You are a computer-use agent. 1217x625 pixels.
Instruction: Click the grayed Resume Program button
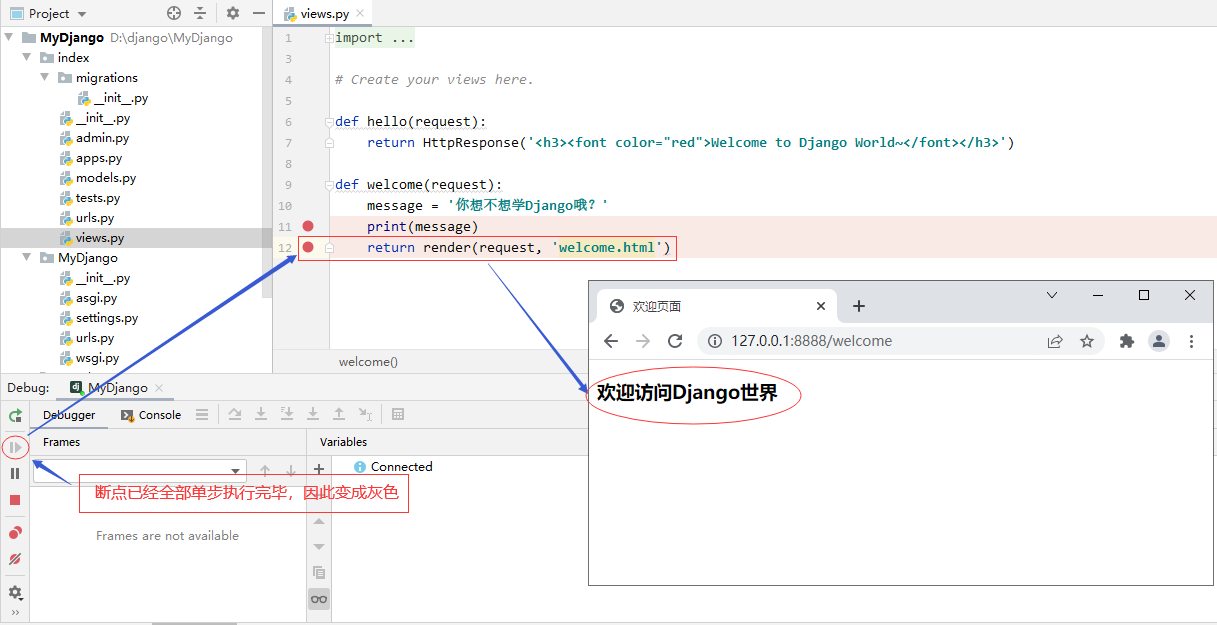point(15,447)
